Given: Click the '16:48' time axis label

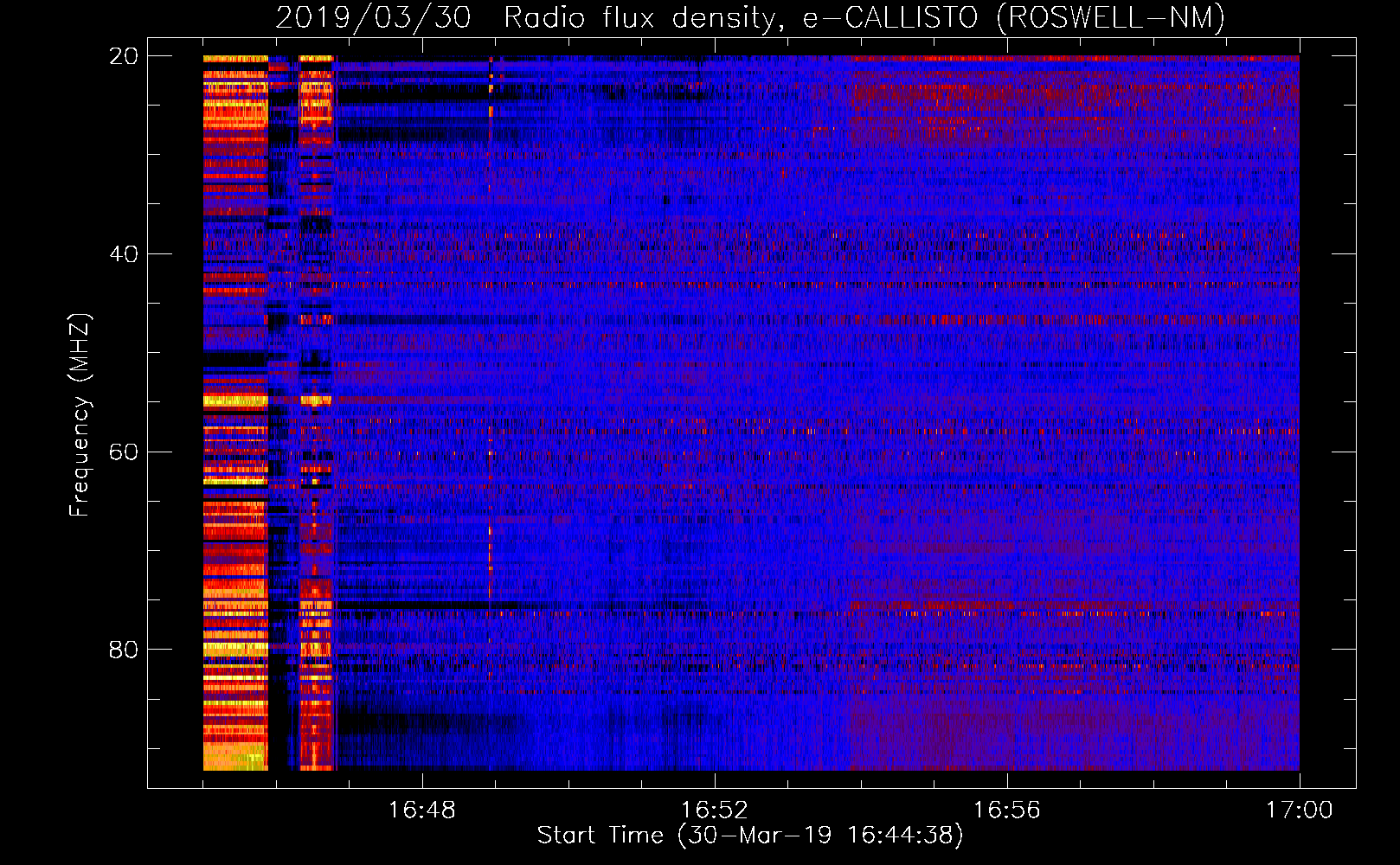Looking at the screenshot, I should [422, 811].
